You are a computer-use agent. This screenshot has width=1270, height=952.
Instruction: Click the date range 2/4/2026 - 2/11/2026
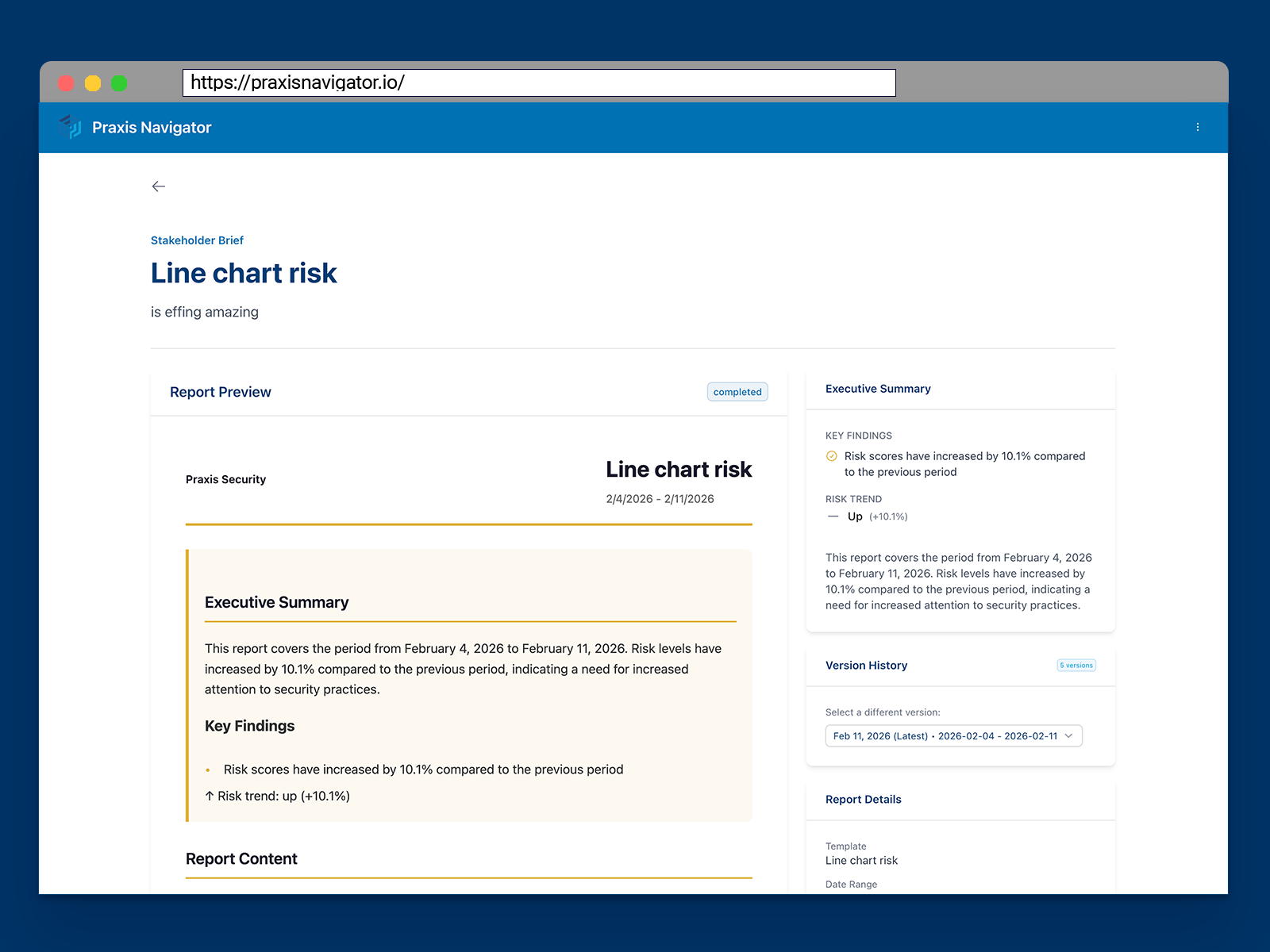coord(658,498)
